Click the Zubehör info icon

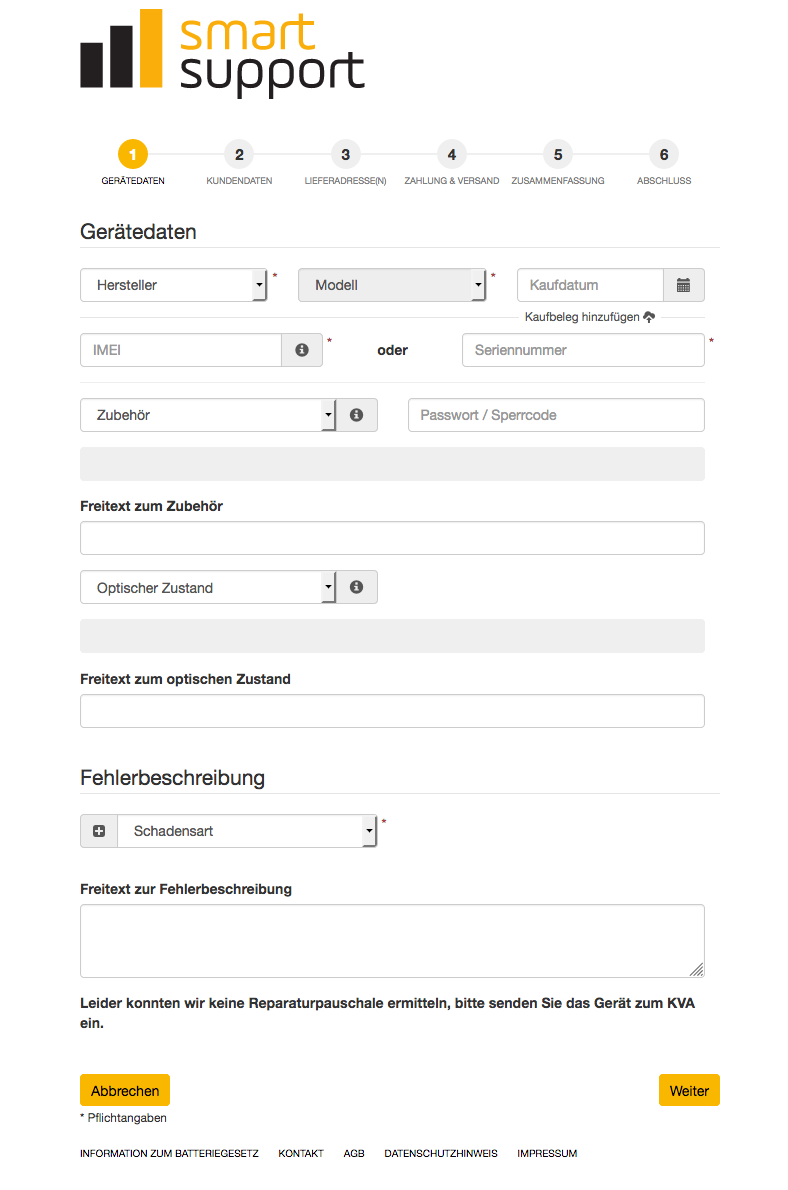tap(356, 415)
